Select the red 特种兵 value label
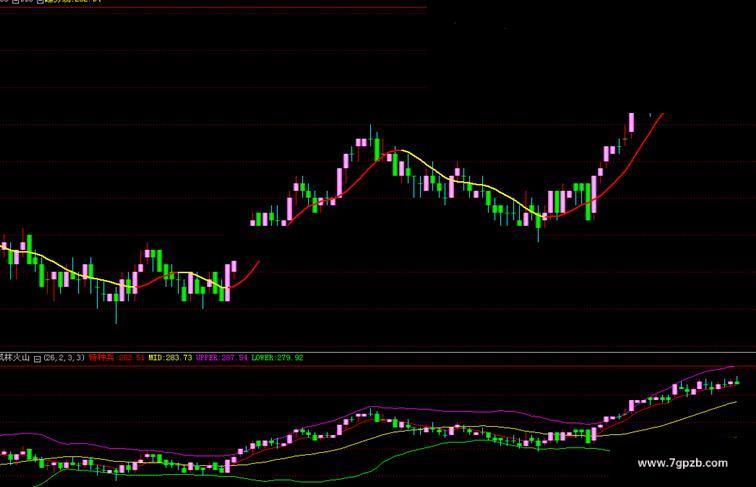Screen dimensions: 756x487 tap(116, 358)
